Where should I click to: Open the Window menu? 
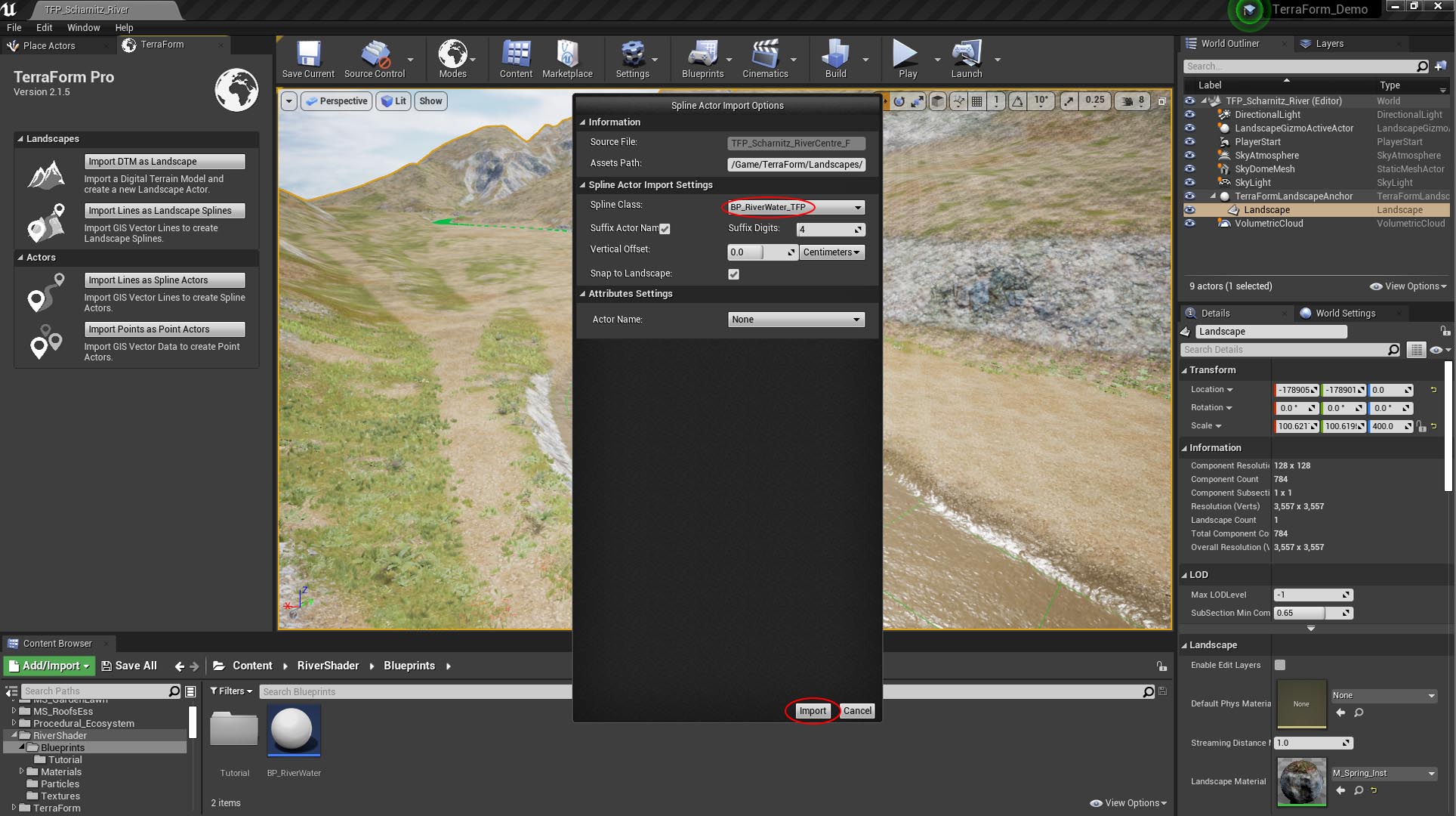[83, 27]
